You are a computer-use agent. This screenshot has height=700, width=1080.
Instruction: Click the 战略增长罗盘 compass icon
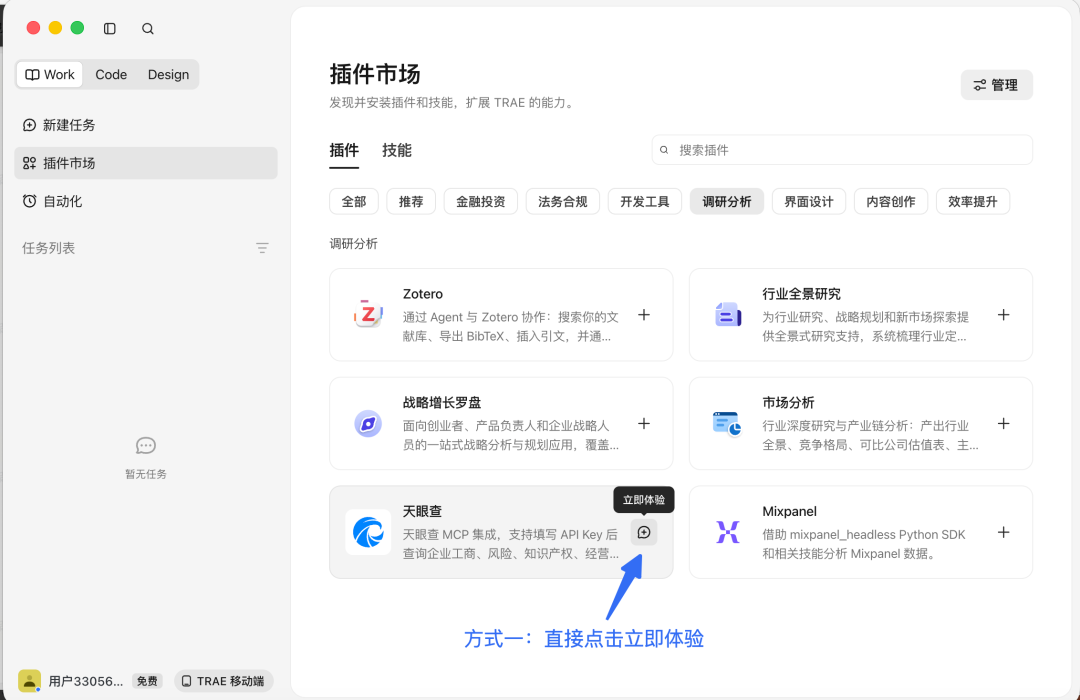pyautogui.click(x=368, y=424)
